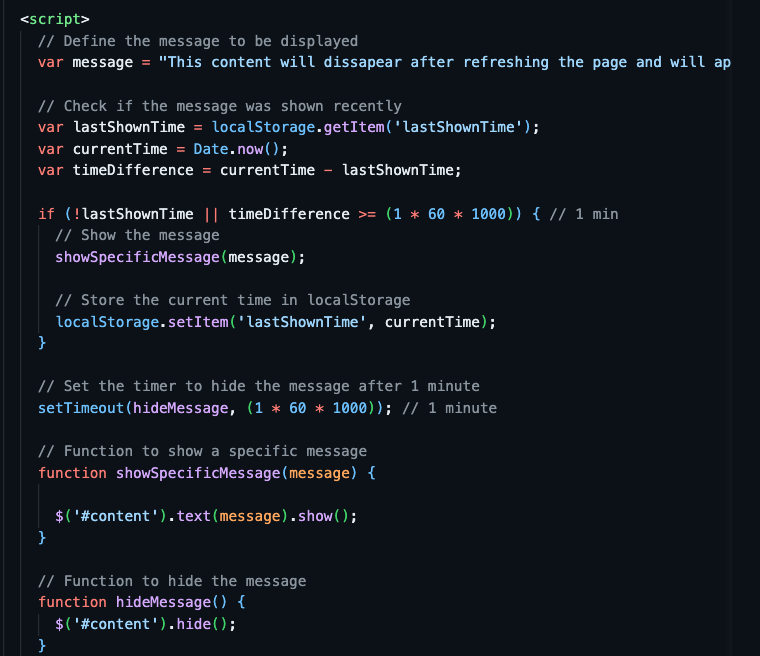Place cursor on the message variable string
The width and height of the screenshot is (760, 656).
pyautogui.click(x=444, y=63)
